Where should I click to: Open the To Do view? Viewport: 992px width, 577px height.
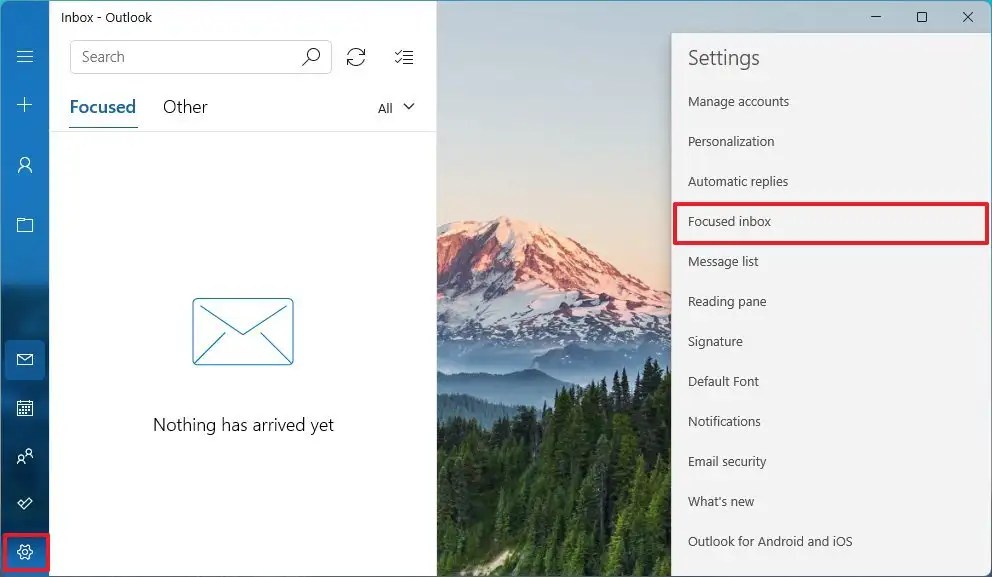[25, 503]
